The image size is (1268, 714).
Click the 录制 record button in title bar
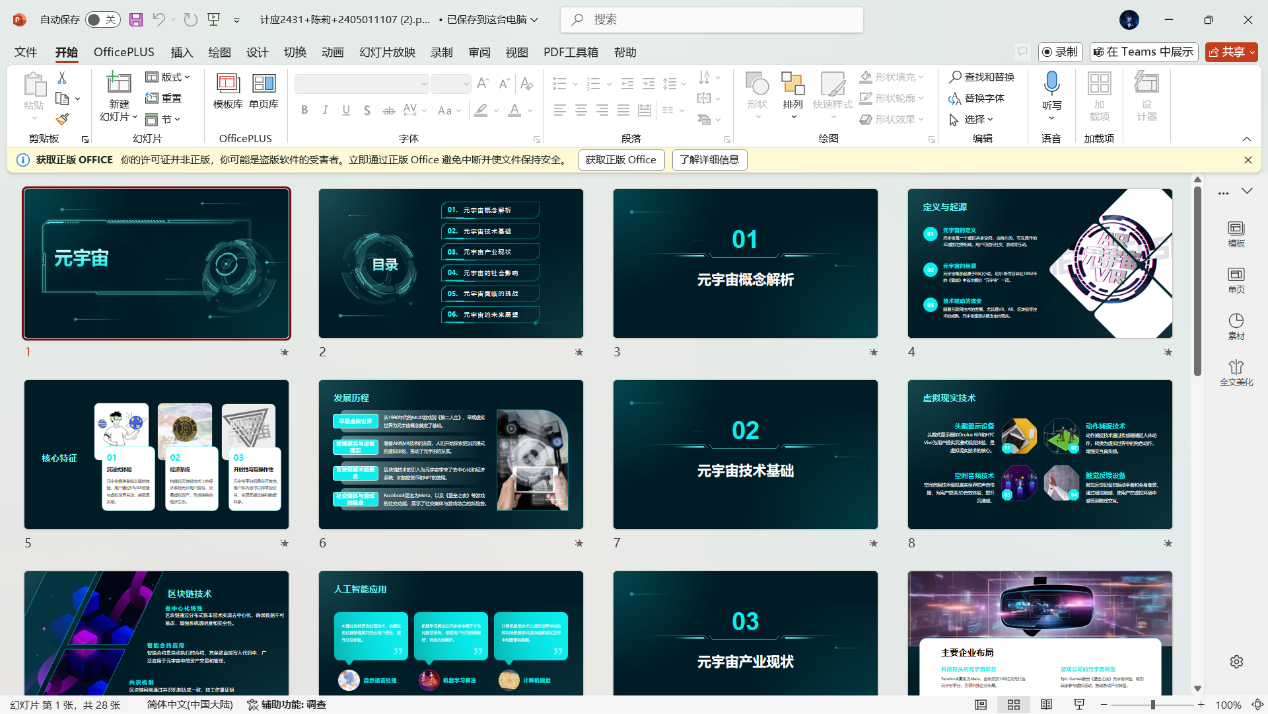(x=1060, y=52)
